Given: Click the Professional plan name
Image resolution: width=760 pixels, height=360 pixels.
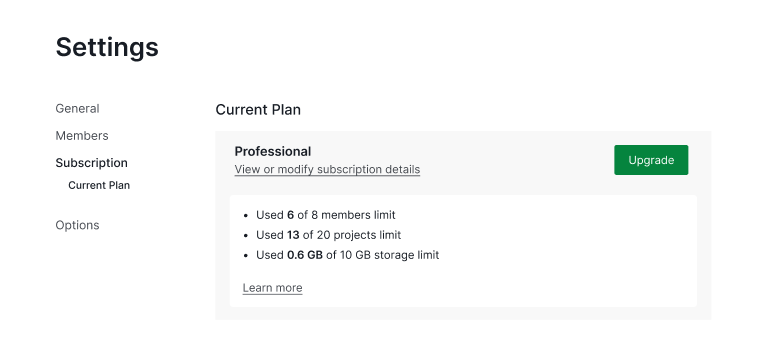Looking at the screenshot, I should (273, 151).
